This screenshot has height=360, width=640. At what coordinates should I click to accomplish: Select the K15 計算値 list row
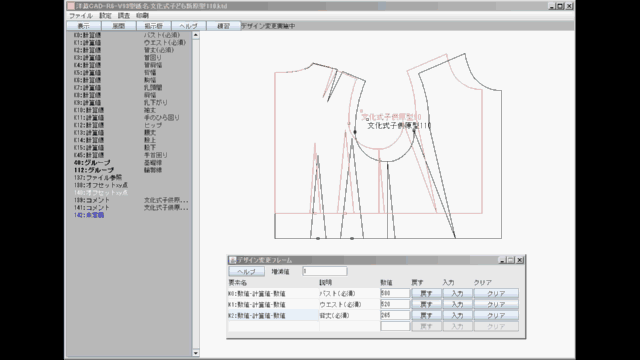click(x=129, y=147)
